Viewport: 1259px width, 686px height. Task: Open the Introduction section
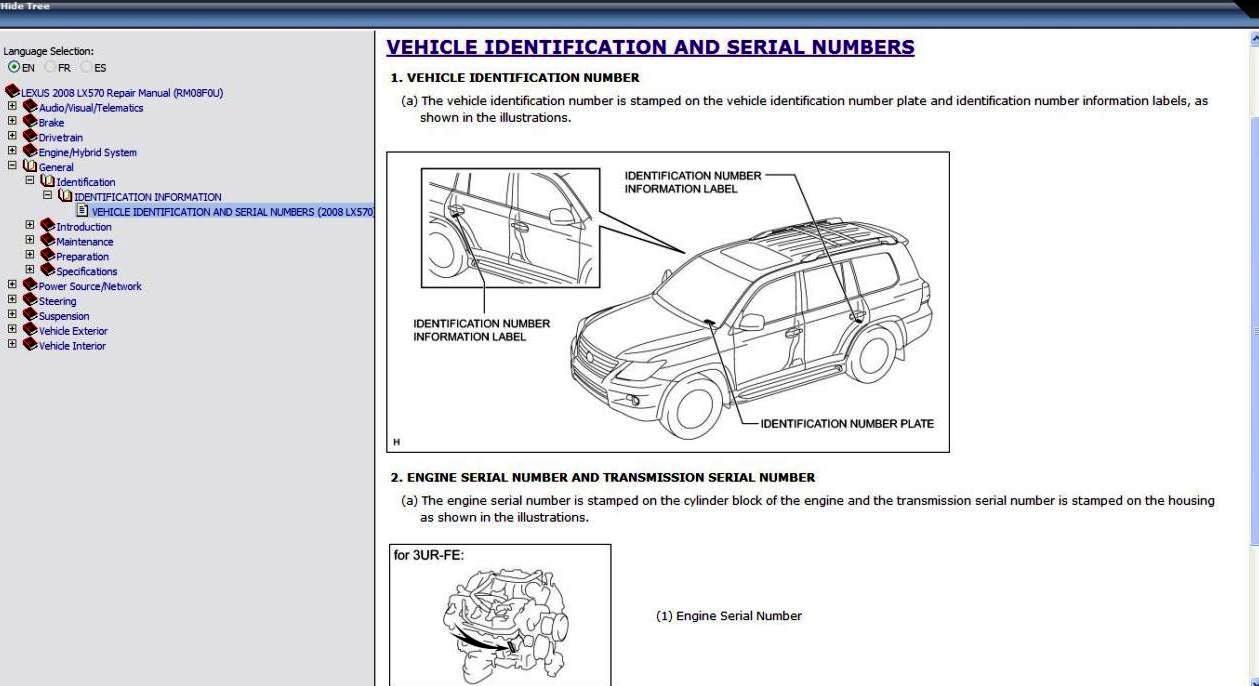84,227
